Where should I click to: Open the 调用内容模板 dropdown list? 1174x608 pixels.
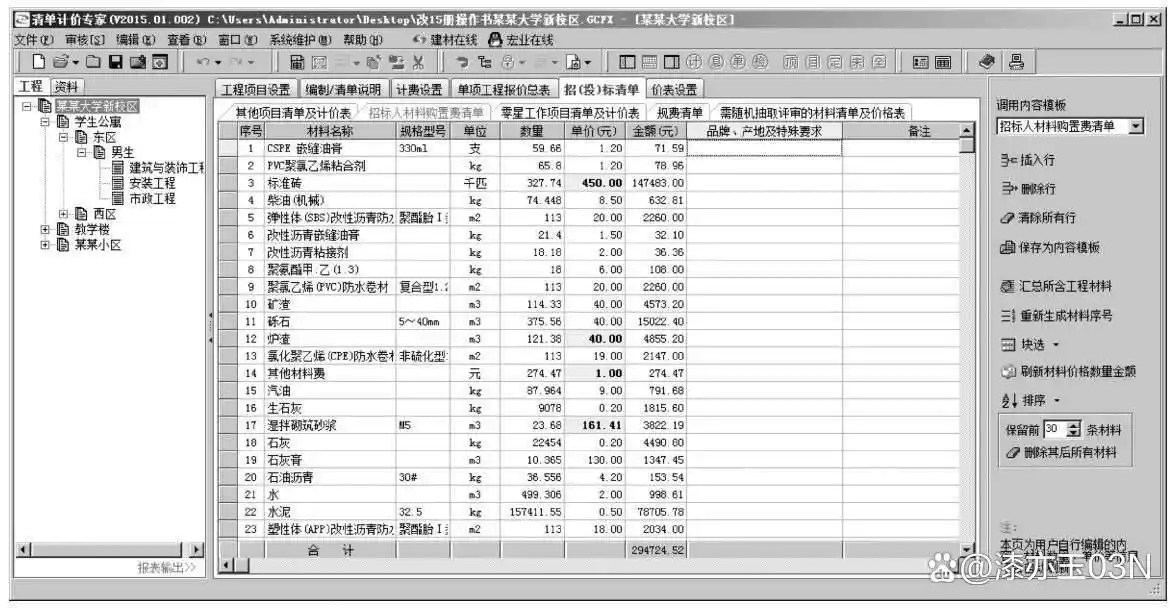pyautogui.click(x=1136, y=127)
